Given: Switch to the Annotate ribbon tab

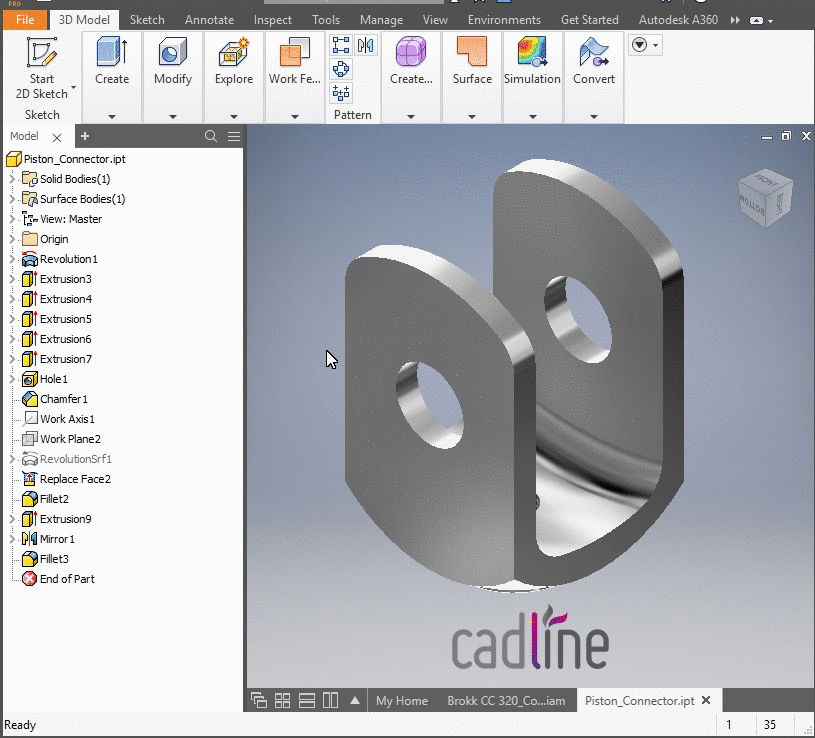Looking at the screenshot, I should pyautogui.click(x=209, y=19).
